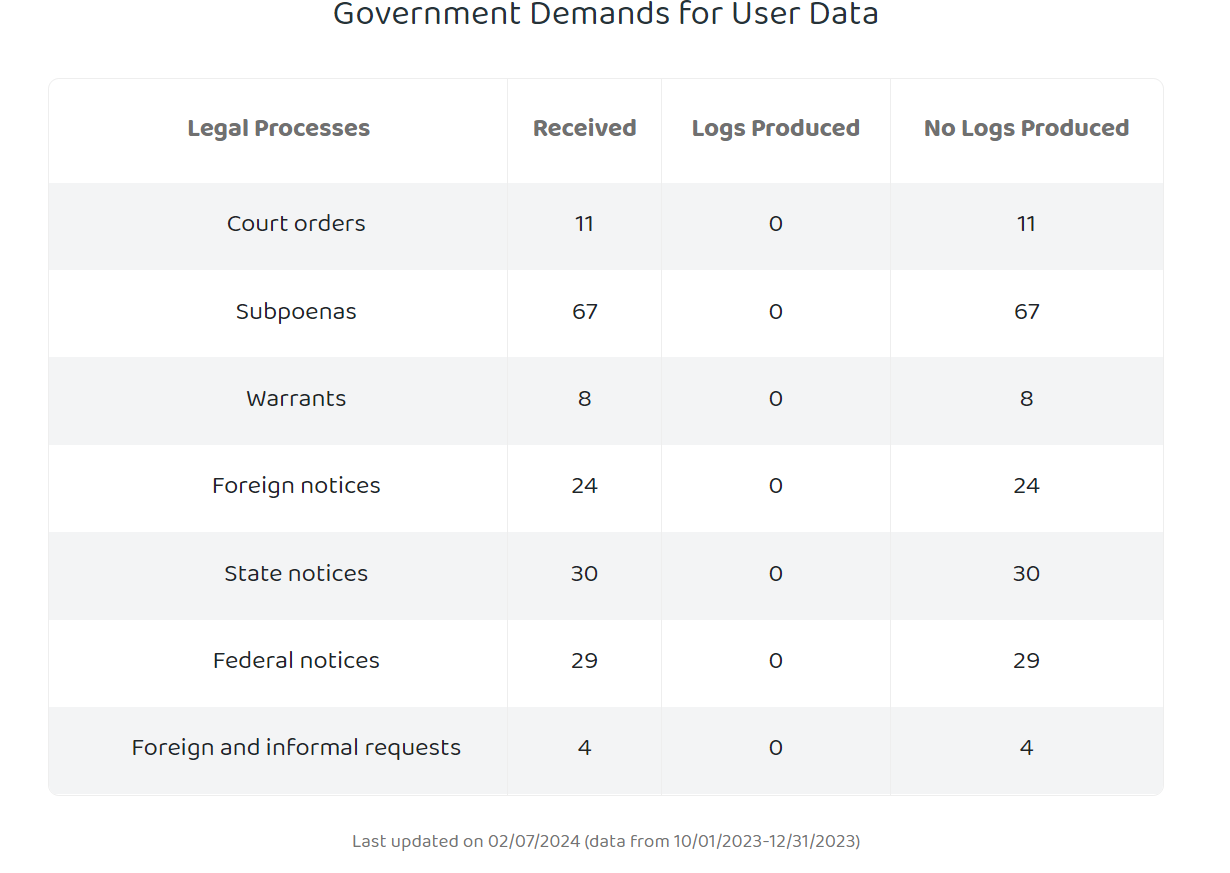This screenshot has height=873, width=1230.
Task: Click Warrants logs produced value 0
Action: click(x=776, y=398)
